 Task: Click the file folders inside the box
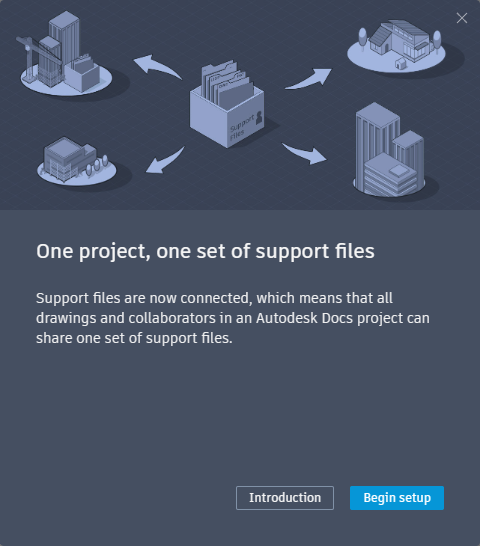pos(227,85)
